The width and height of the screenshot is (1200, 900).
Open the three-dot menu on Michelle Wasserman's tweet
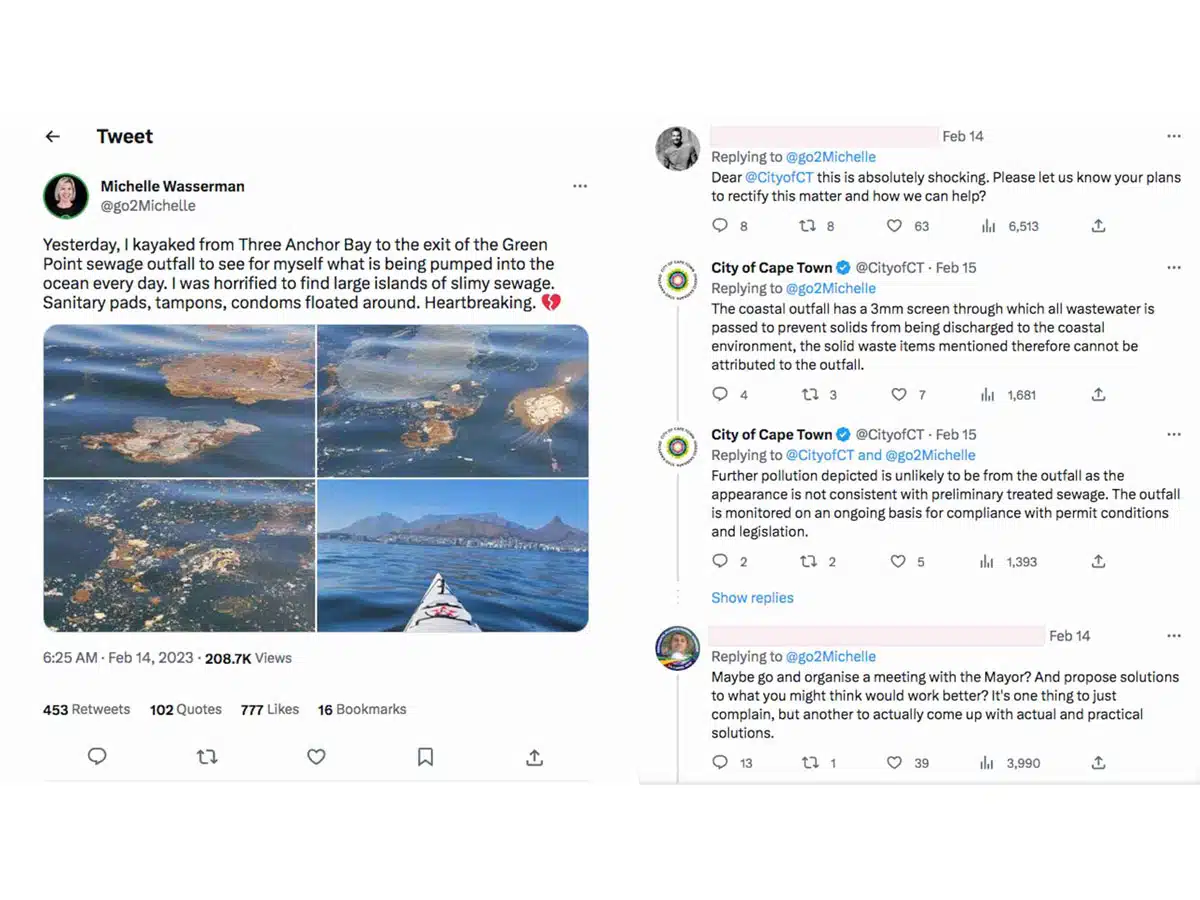pyautogui.click(x=580, y=186)
